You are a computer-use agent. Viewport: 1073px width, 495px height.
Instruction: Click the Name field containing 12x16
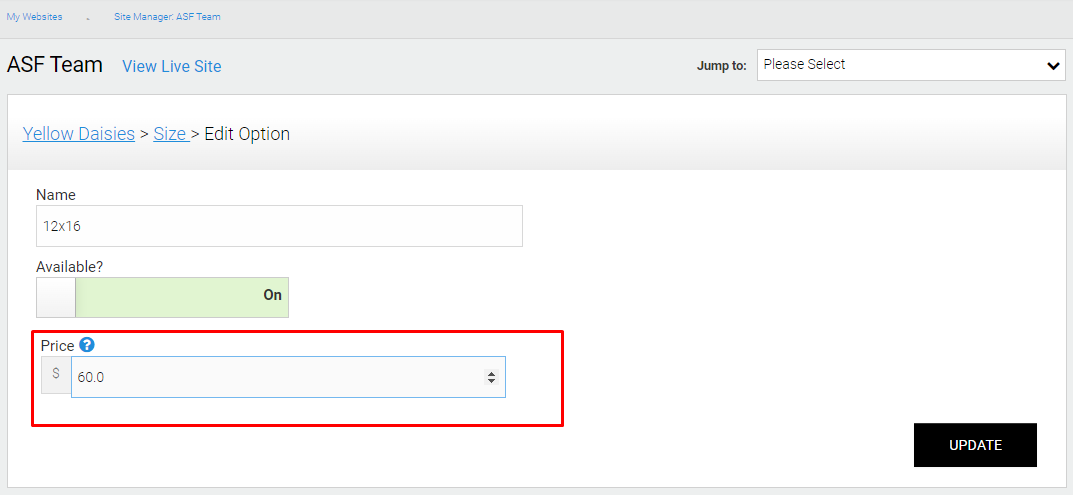click(x=279, y=226)
